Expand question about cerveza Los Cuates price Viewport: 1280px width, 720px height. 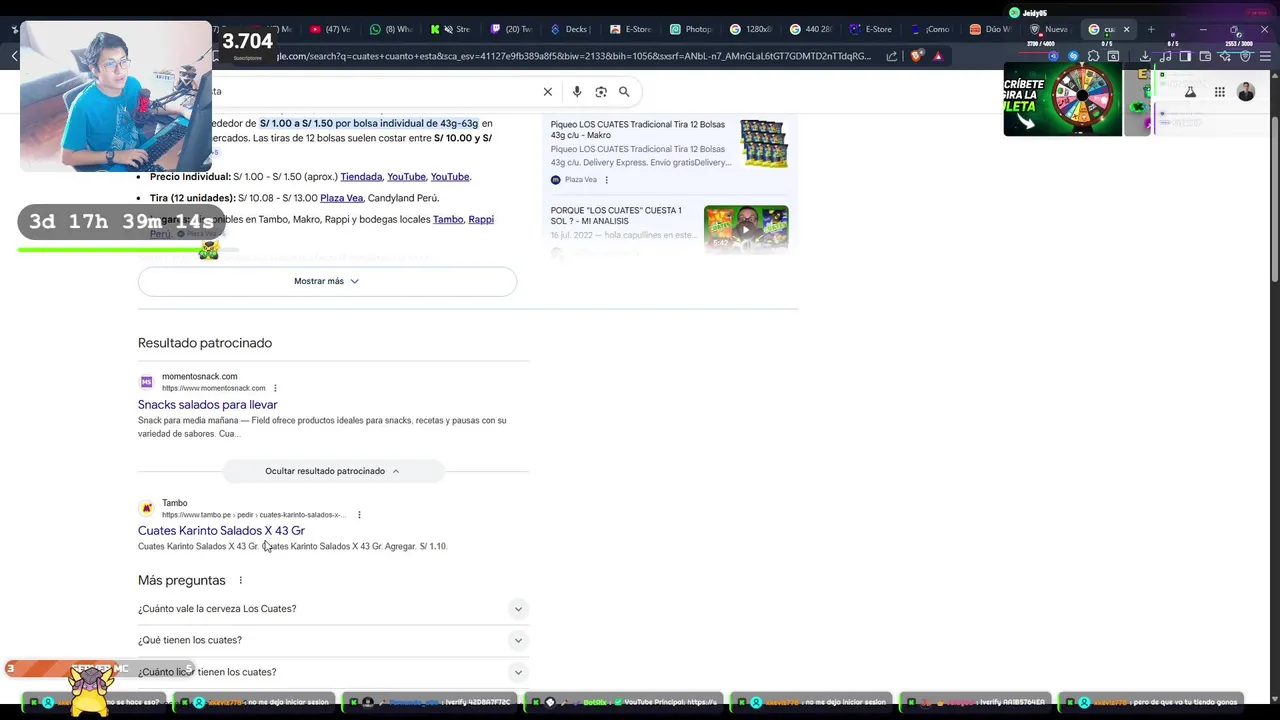[333, 609]
